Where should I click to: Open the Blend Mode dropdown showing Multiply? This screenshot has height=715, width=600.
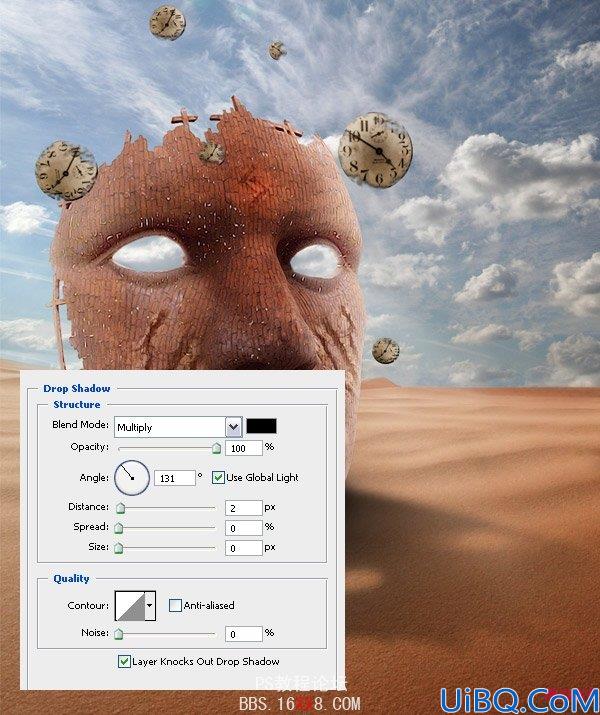[178, 427]
